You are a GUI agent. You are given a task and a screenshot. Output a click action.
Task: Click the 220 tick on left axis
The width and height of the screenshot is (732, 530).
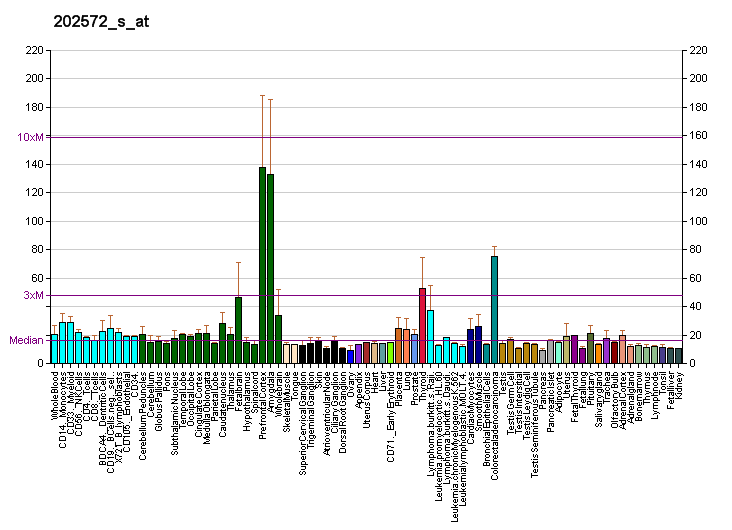34,50
